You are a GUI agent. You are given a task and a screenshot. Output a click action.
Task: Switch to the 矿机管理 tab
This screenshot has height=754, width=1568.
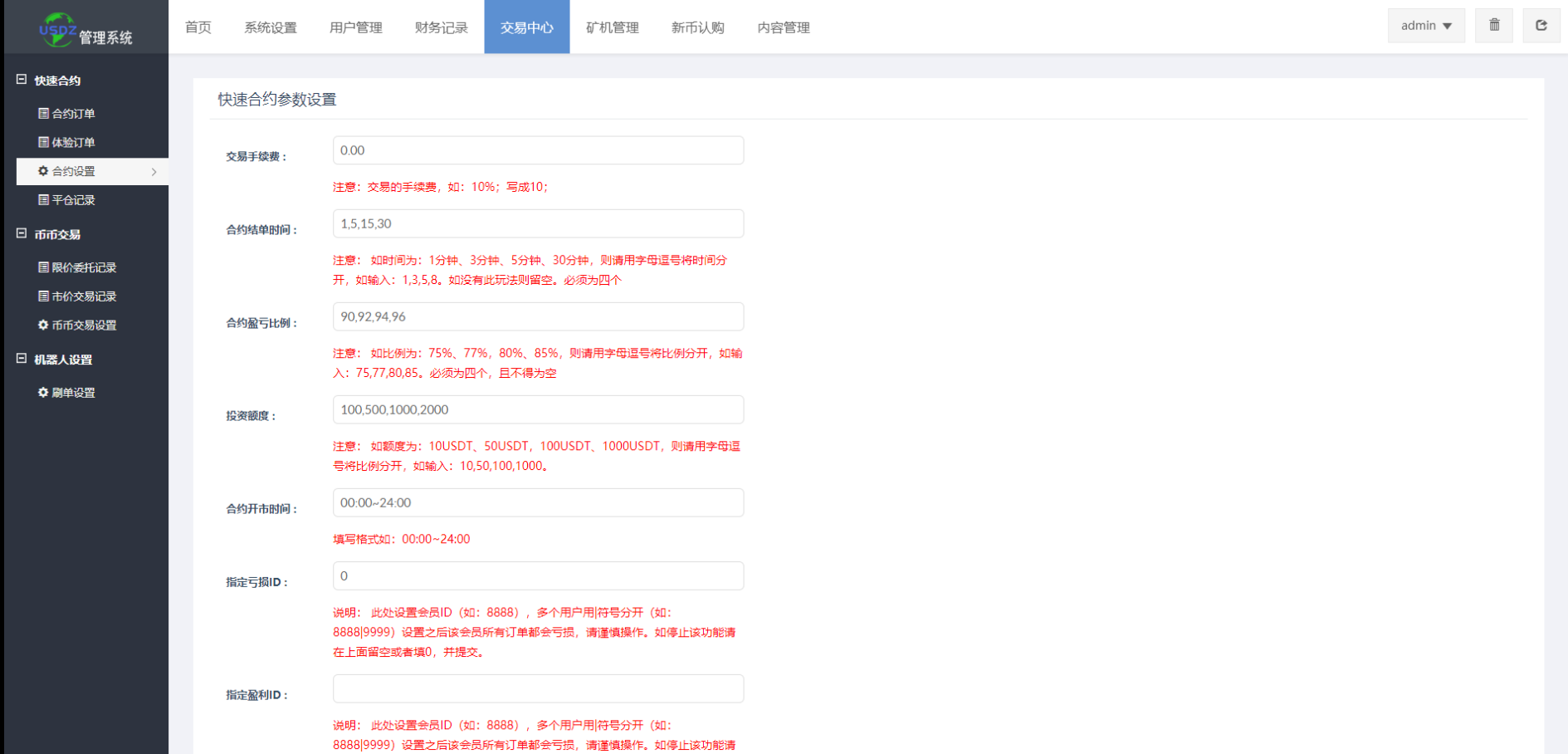(x=613, y=27)
